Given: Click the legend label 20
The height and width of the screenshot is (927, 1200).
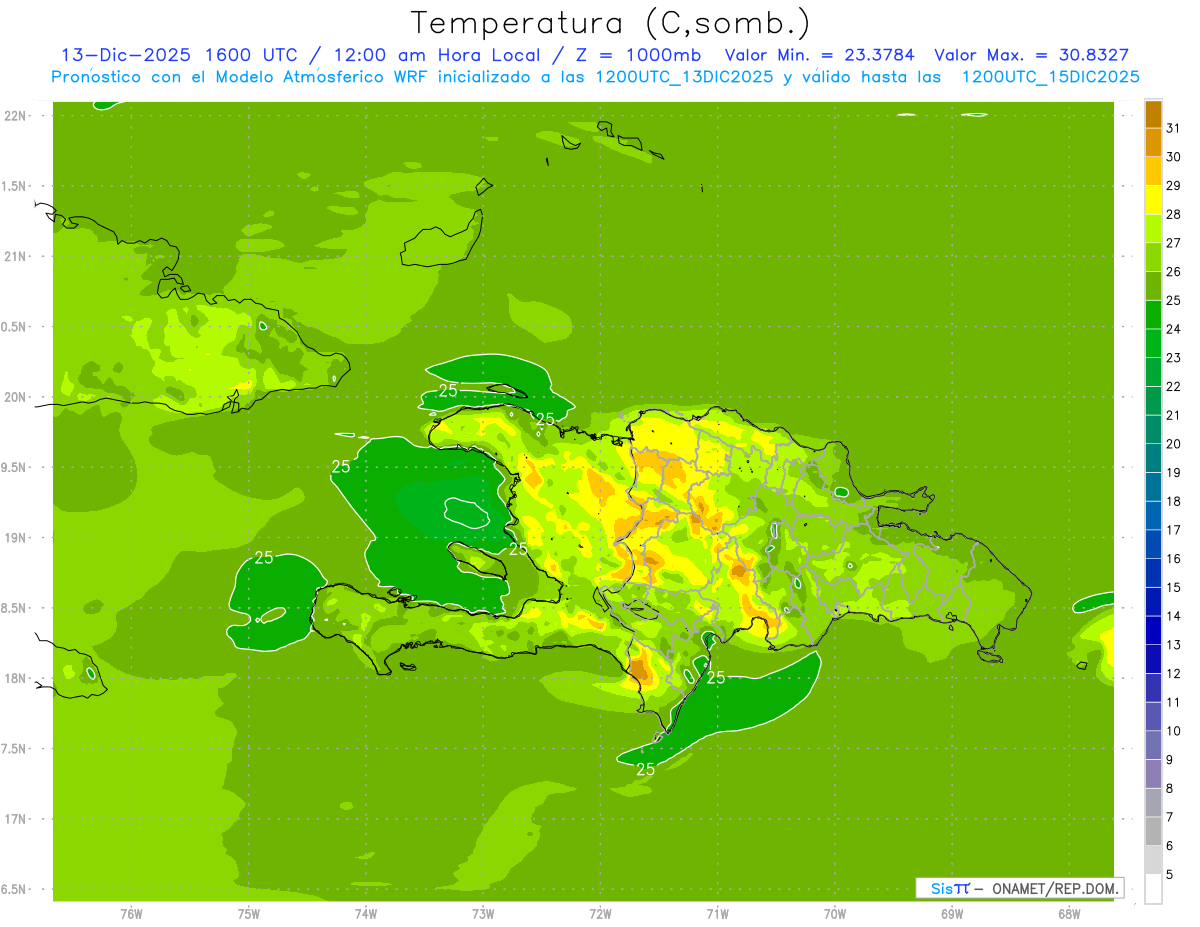Looking at the screenshot, I should (x=1174, y=444).
